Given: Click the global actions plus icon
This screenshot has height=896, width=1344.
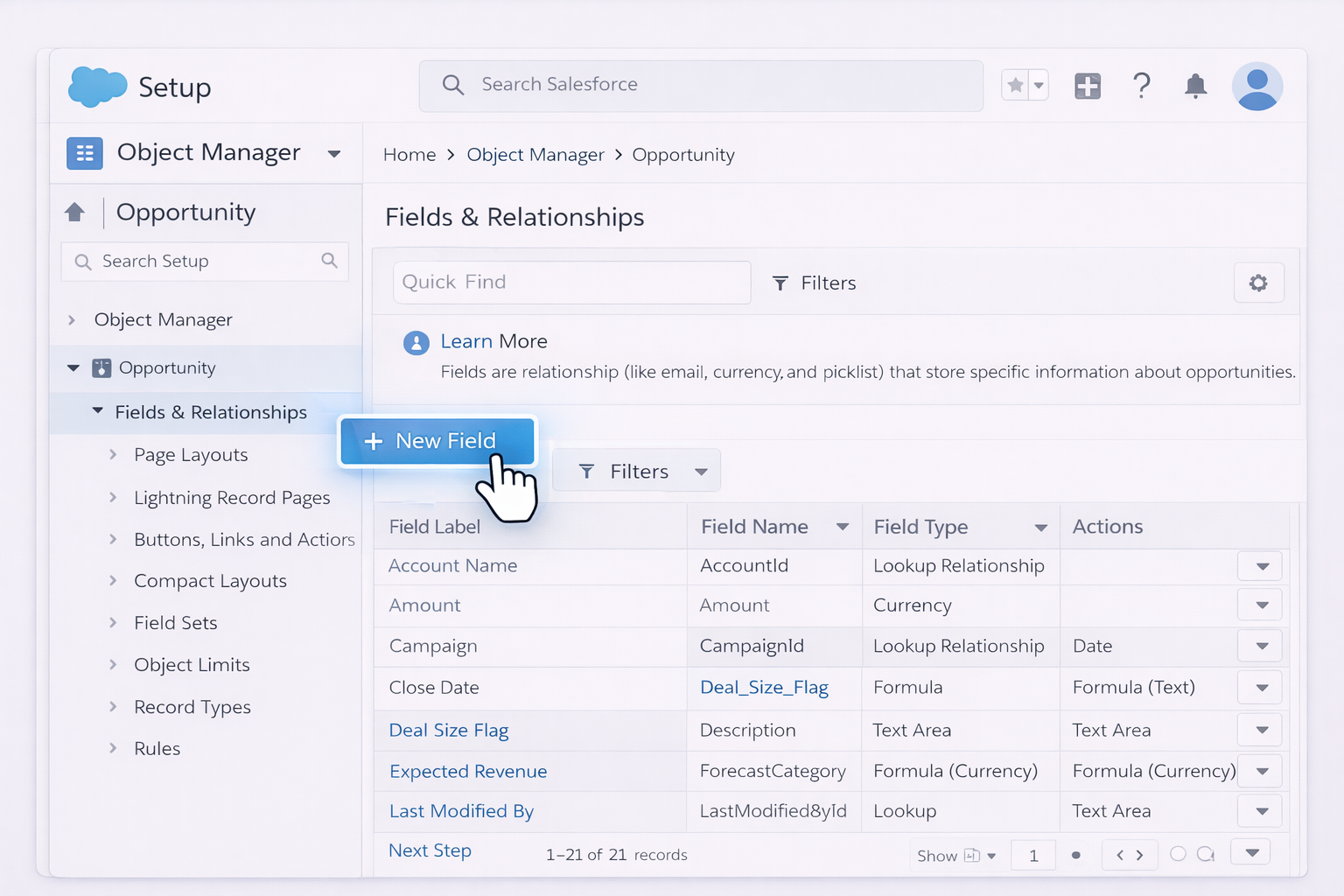Looking at the screenshot, I should coord(1088,86).
